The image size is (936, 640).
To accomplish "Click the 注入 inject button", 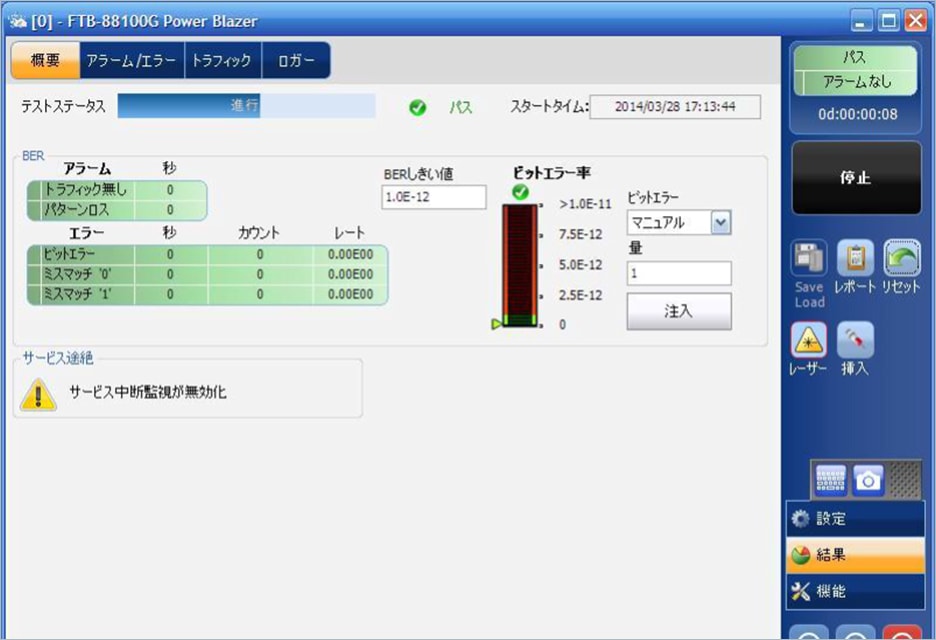I will pos(678,308).
